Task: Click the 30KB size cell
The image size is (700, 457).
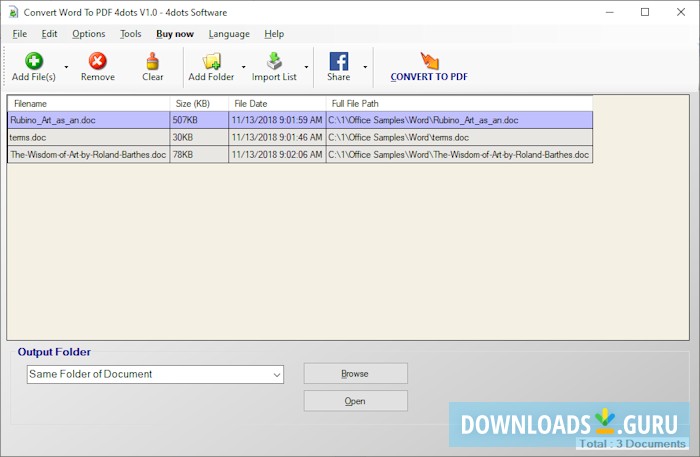Action: (x=199, y=137)
